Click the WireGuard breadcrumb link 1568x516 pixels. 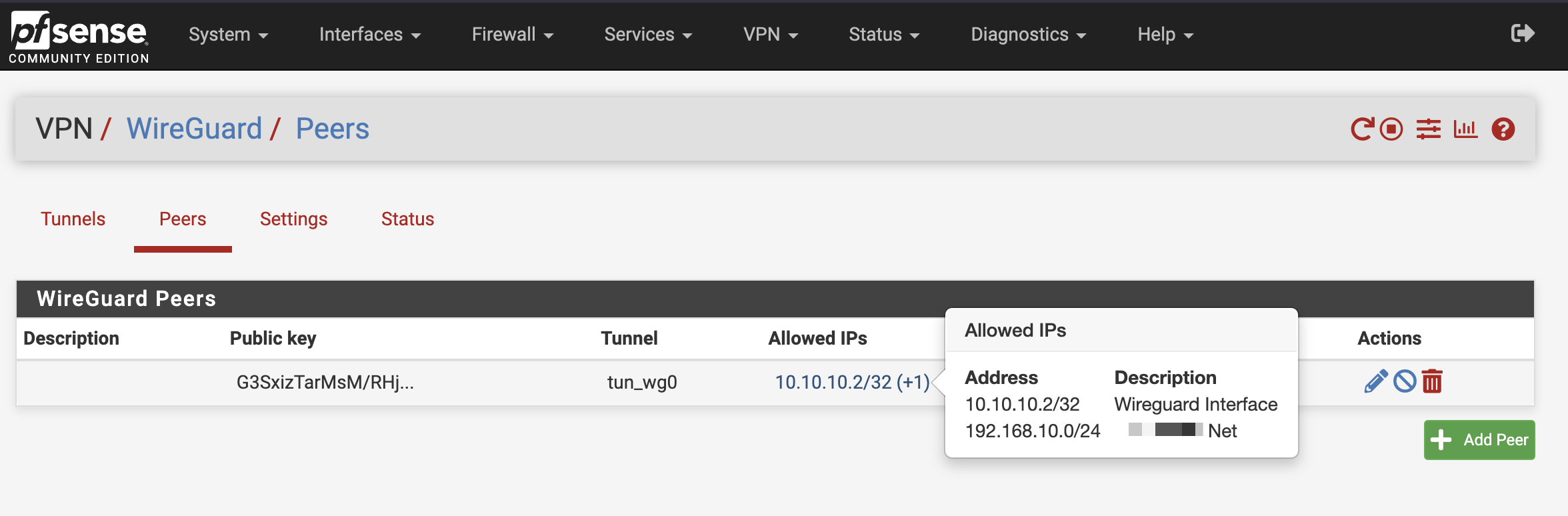pyautogui.click(x=194, y=129)
